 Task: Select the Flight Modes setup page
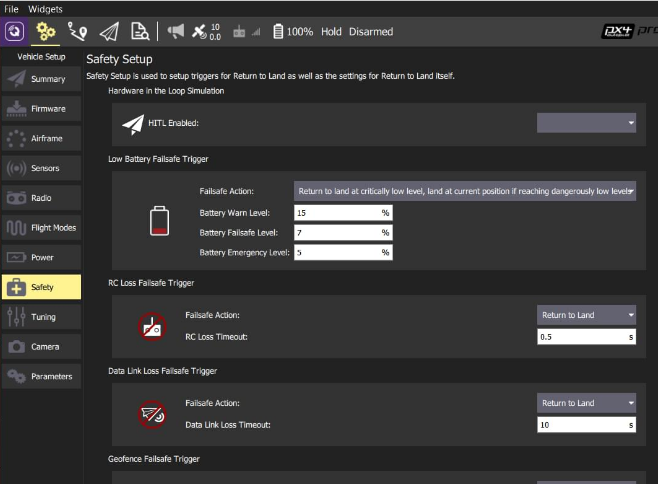coord(41,228)
